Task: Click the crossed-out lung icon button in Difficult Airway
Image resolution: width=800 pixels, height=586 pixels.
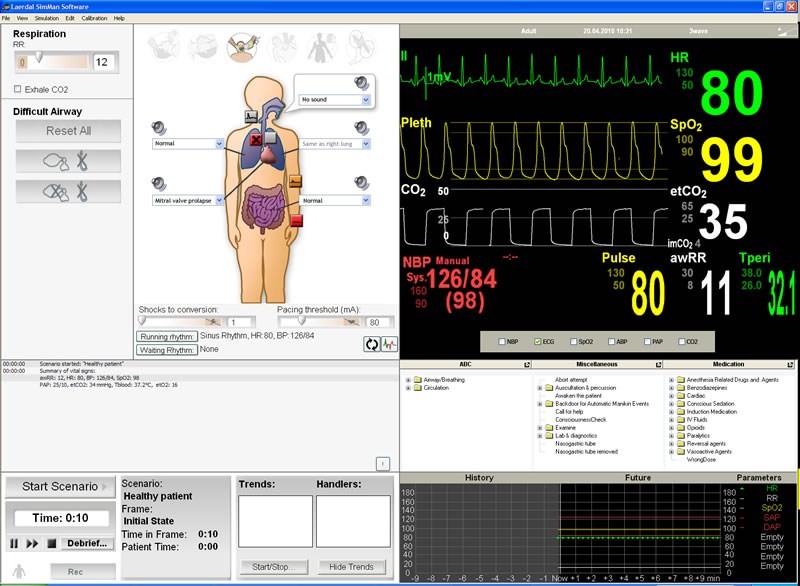Action: click(x=68, y=192)
